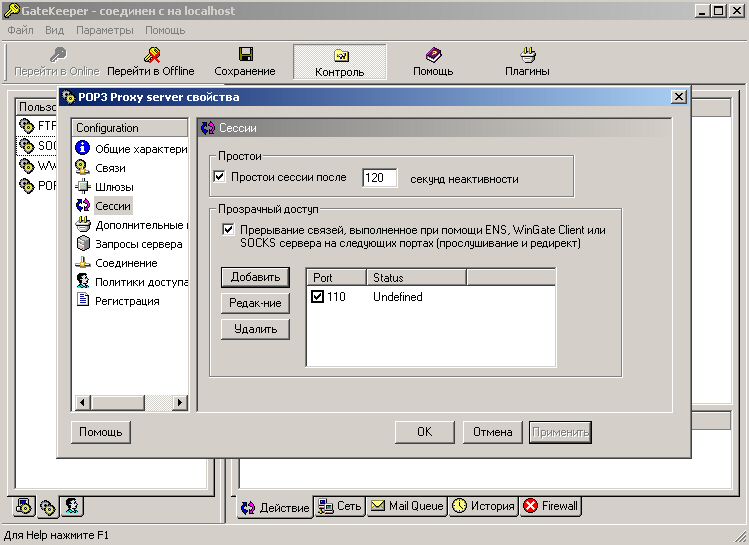The image size is (749, 545).
Task: Click the Configuration horizontal scrollbar thumb
Action: pyautogui.click(x=118, y=402)
